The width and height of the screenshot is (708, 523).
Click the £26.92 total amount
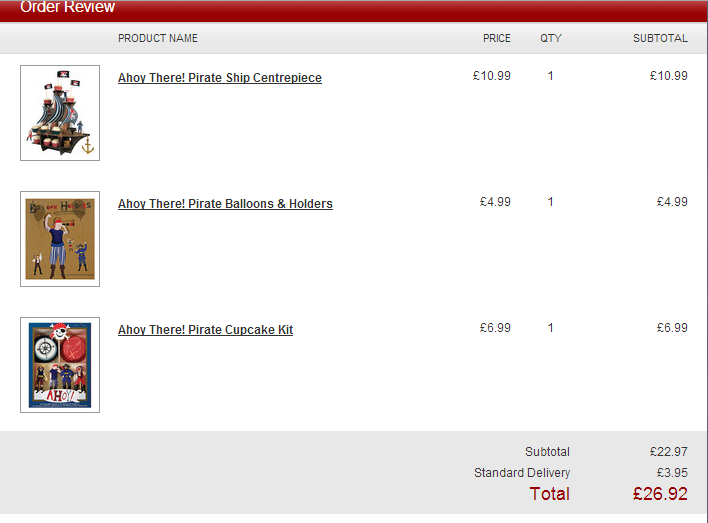pos(660,494)
